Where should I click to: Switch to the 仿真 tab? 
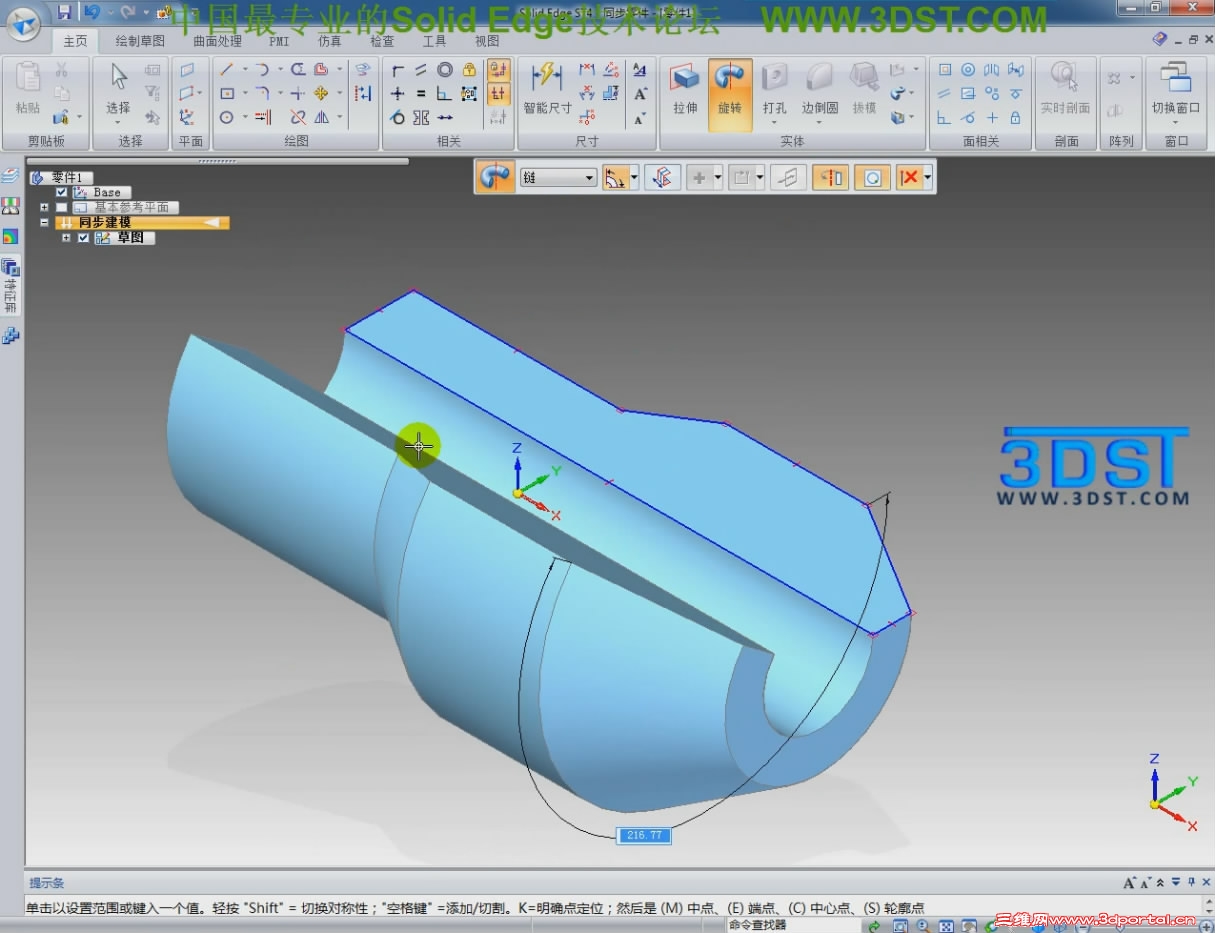[329, 41]
